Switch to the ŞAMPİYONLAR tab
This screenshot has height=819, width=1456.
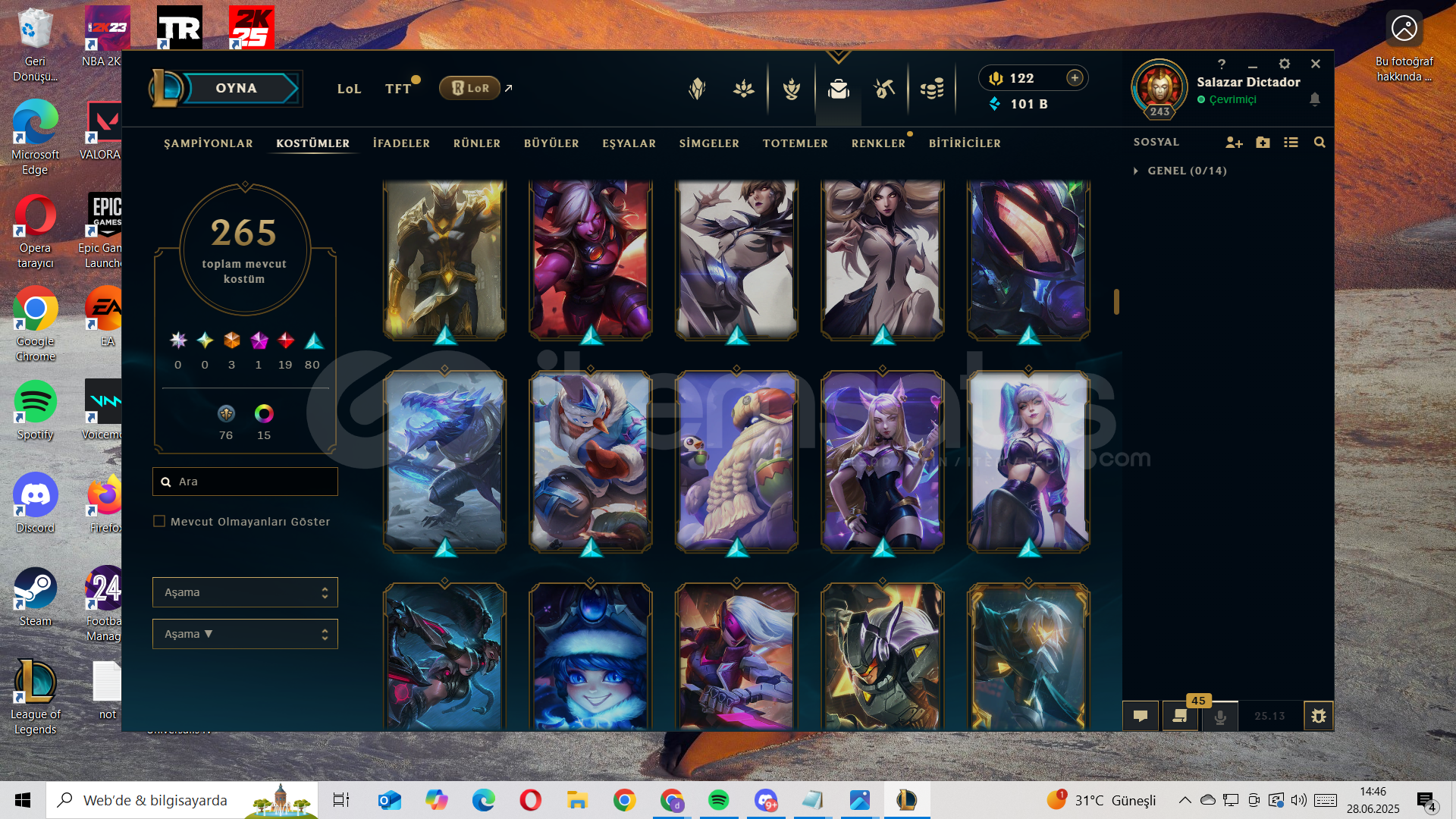tap(209, 143)
